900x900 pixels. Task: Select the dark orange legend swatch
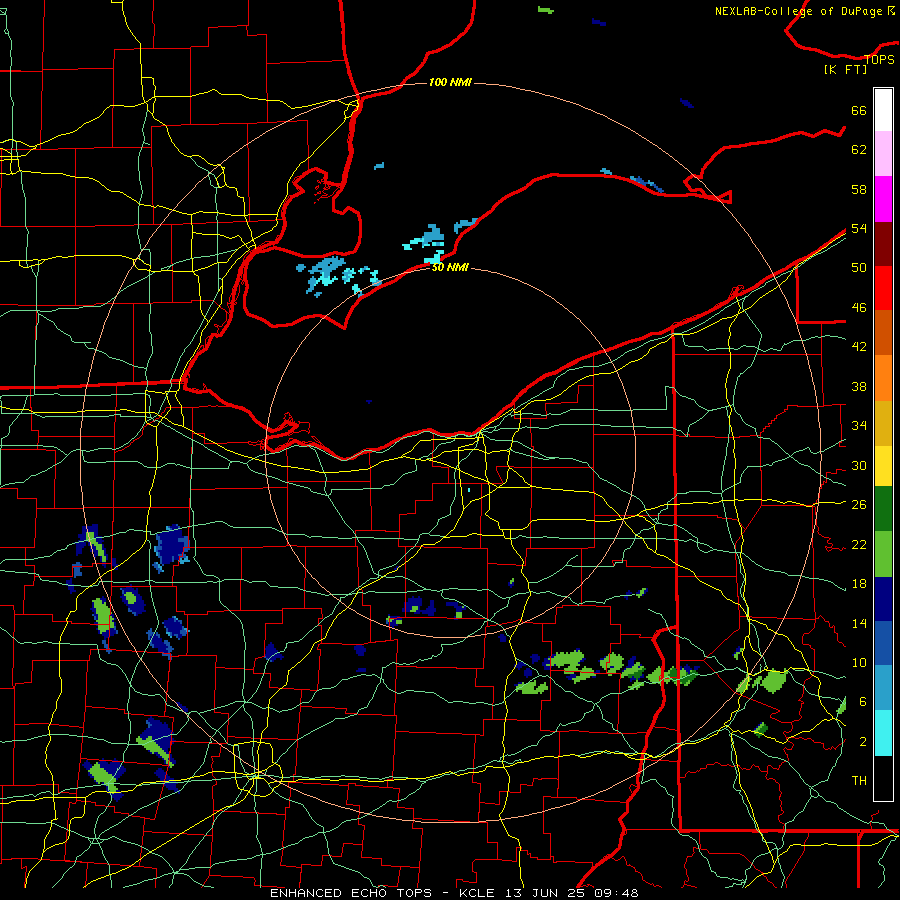[883, 332]
